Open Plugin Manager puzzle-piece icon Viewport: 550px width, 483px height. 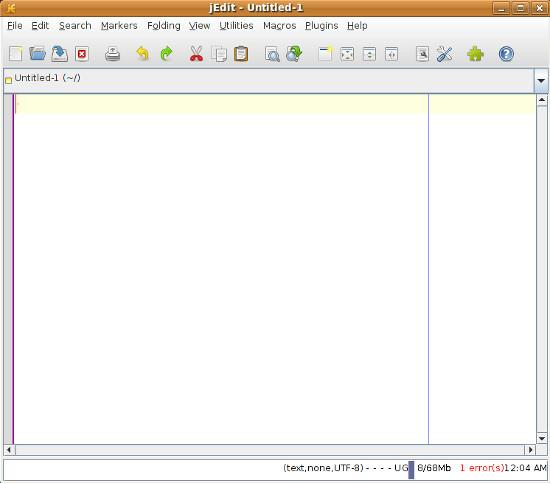[x=475, y=54]
